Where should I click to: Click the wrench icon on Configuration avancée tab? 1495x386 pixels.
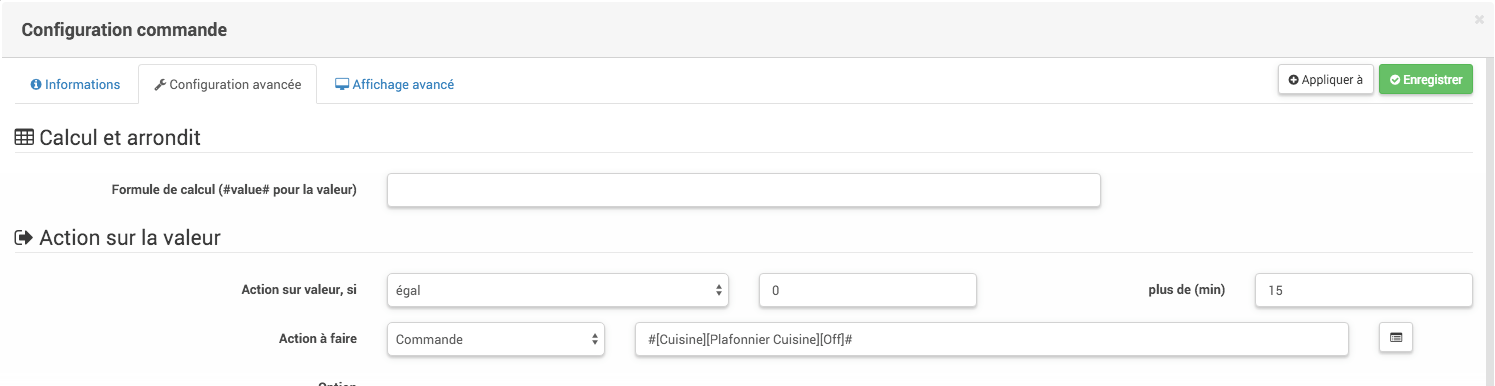(160, 85)
